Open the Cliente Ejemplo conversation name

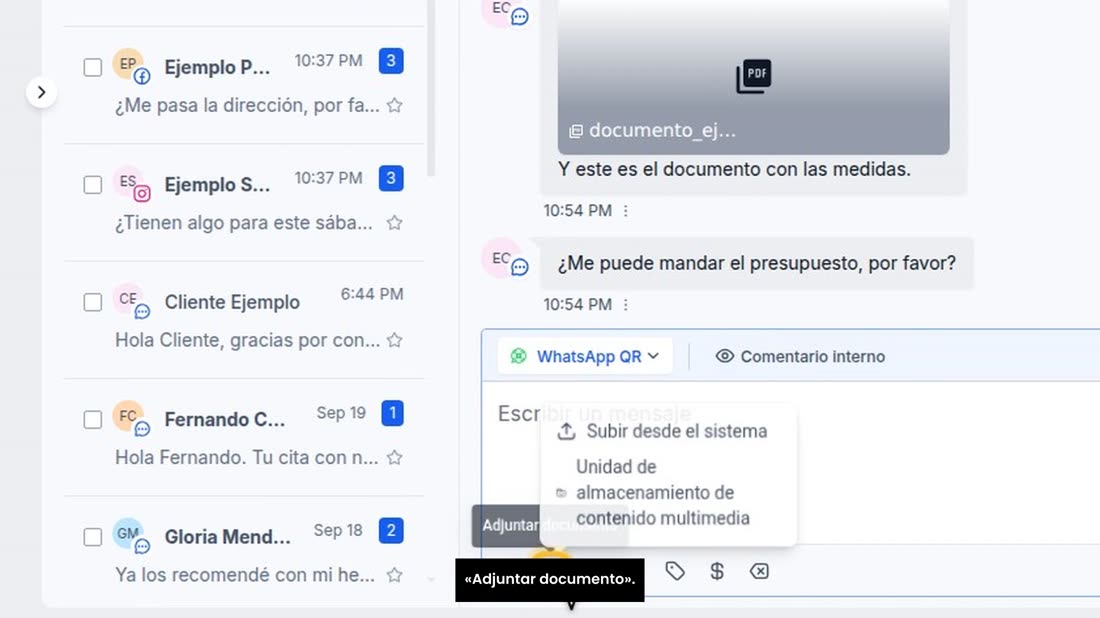(x=232, y=302)
